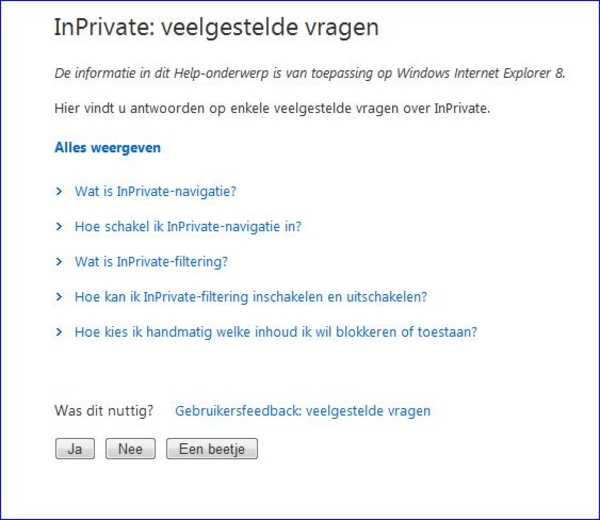600x520 pixels.
Task: Click the 'Was dit nuttig?' label
Action: (x=104, y=411)
